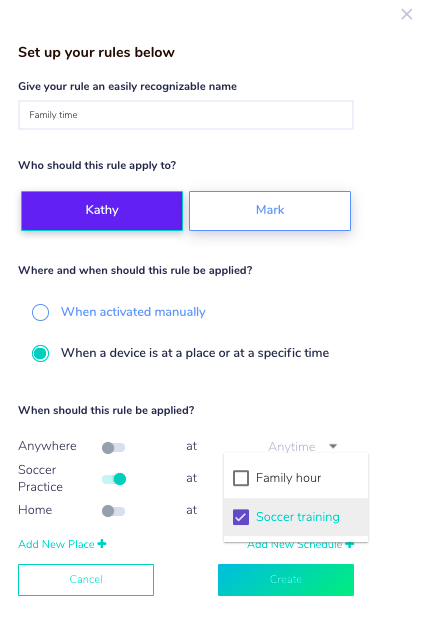Close the rule setup dialog
The image size is (432, 625).
pos(406,14)
